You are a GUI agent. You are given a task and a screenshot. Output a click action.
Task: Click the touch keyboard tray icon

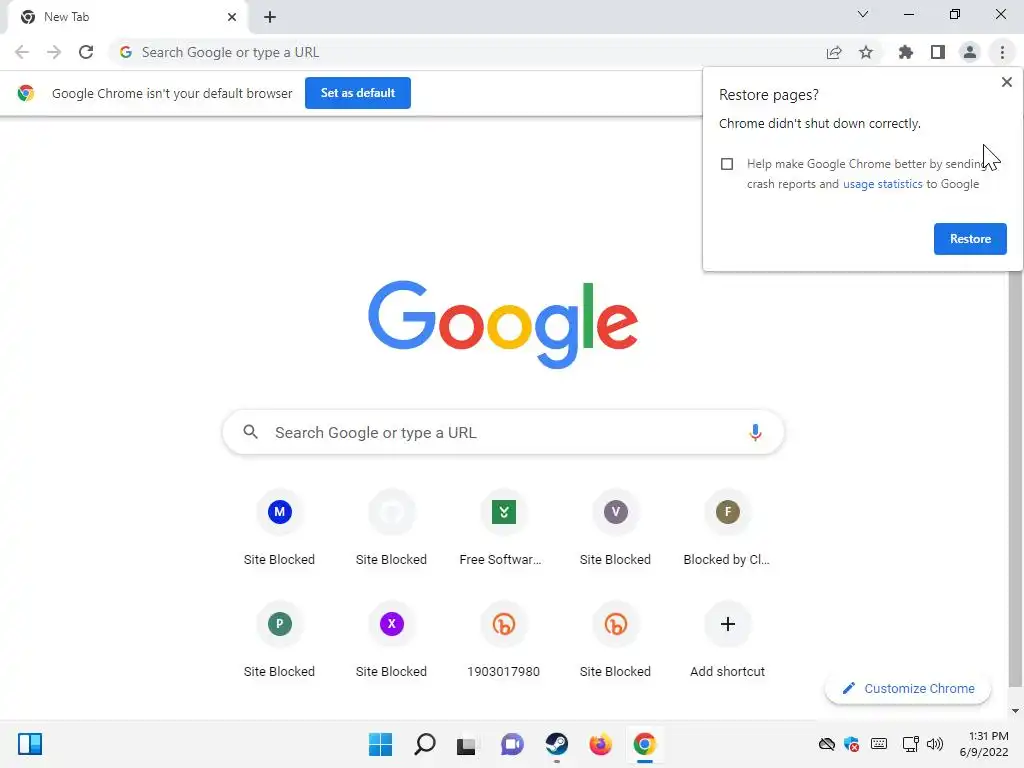(x=879, y=744)
